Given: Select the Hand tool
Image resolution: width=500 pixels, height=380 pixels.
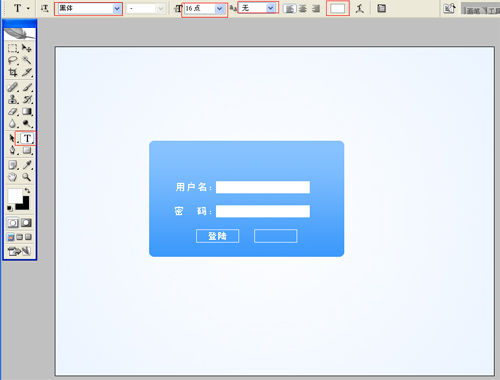Looking at the screenshot, I should coord(13,177).
